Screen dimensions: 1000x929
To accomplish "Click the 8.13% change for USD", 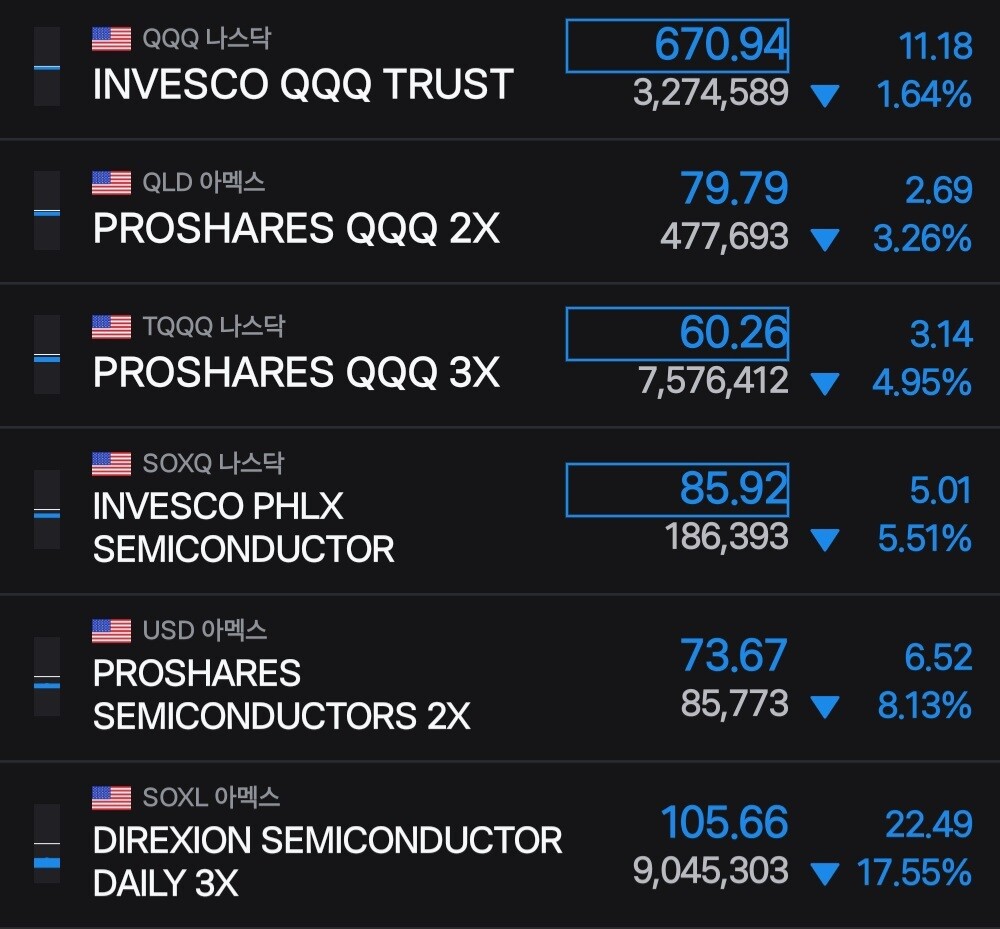I will pyautogui.click(x=925, y=706).
